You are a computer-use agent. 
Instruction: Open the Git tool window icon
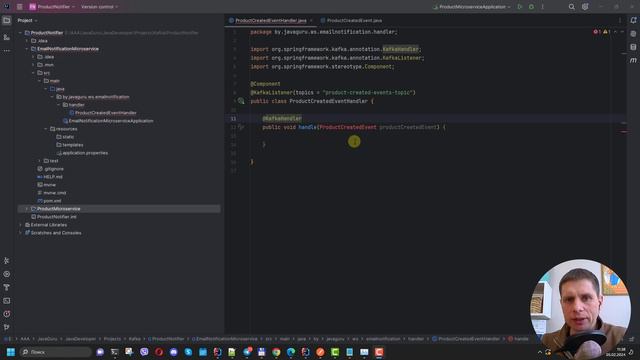point(7,327)
